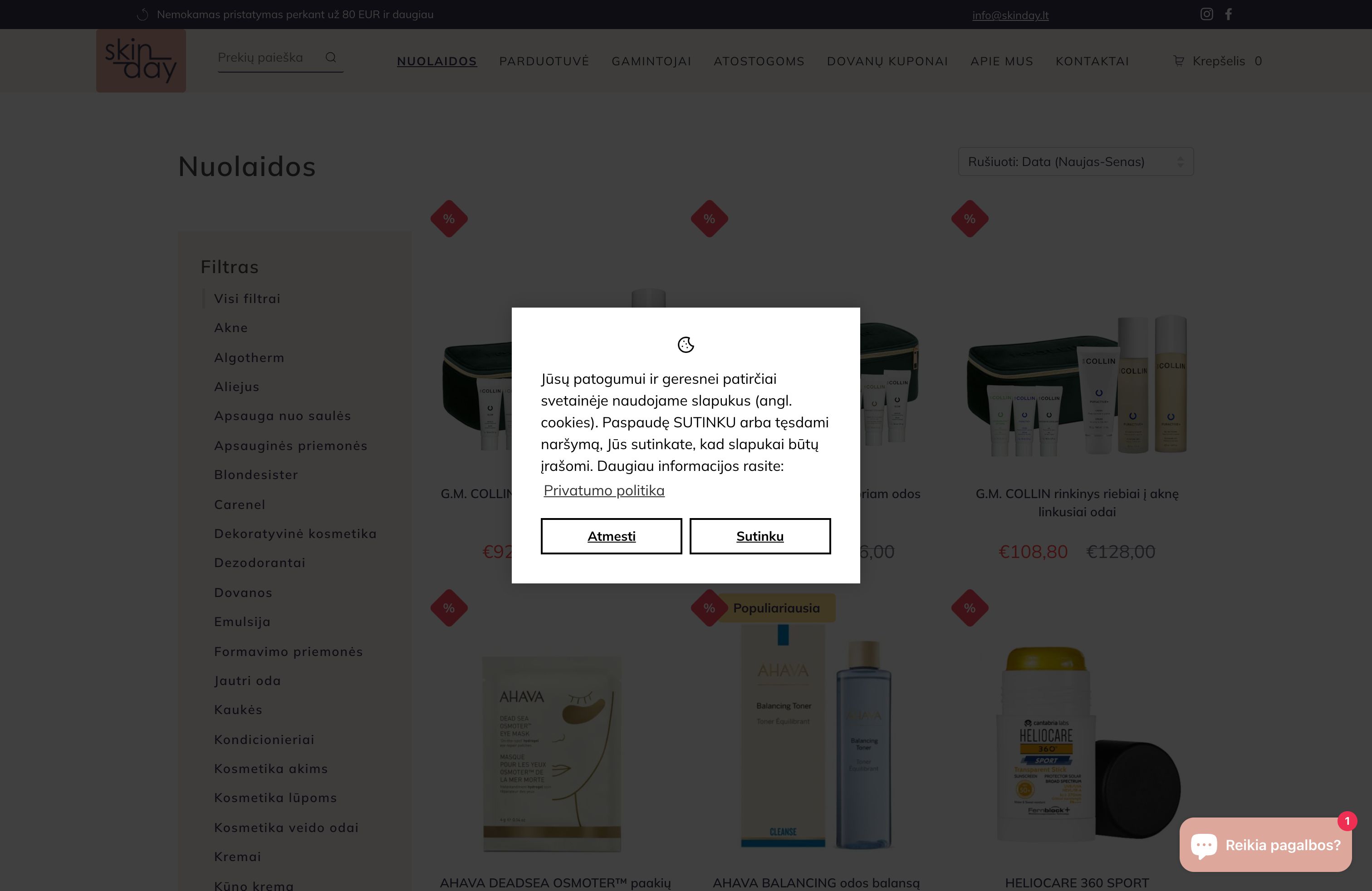The image size is (1372, 891).
Task: Go to Dovanų kuponai page
Action: click(x=887, y=61)
